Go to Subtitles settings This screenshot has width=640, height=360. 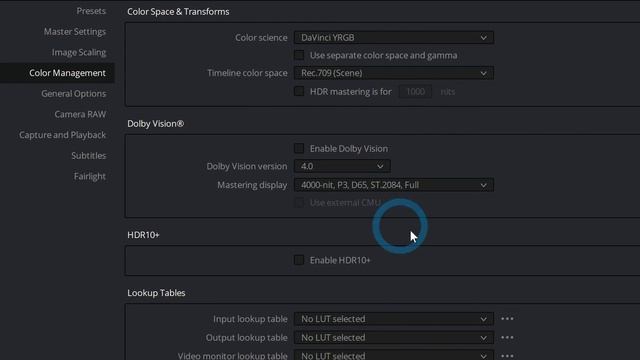click(x=89, y=156)
